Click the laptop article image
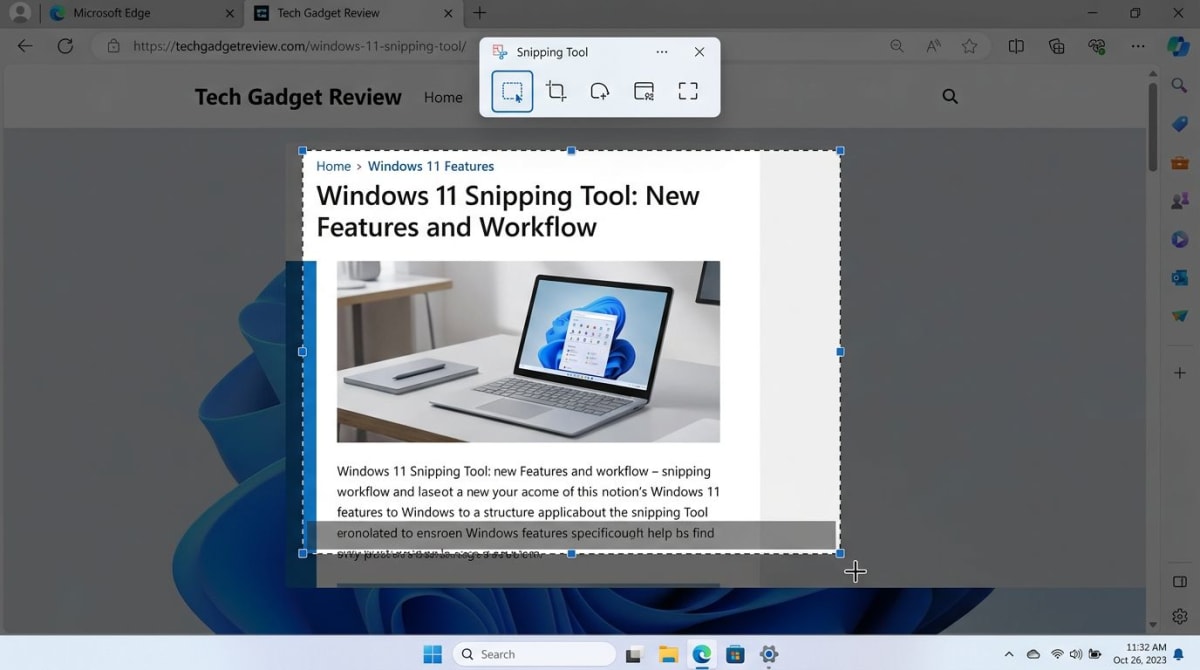Image resolution: width=1200 pixels, height=670 pixels. click(528, 351)
